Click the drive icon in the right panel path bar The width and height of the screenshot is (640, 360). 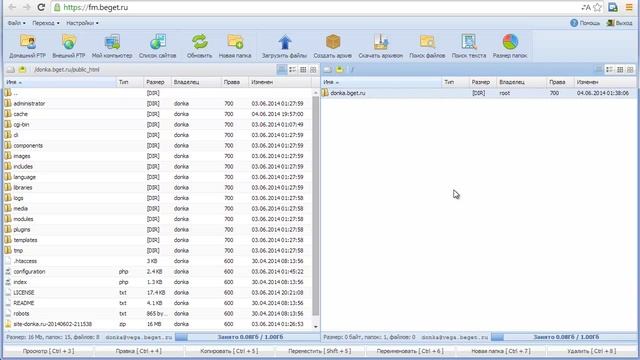[x=328, y=69]
